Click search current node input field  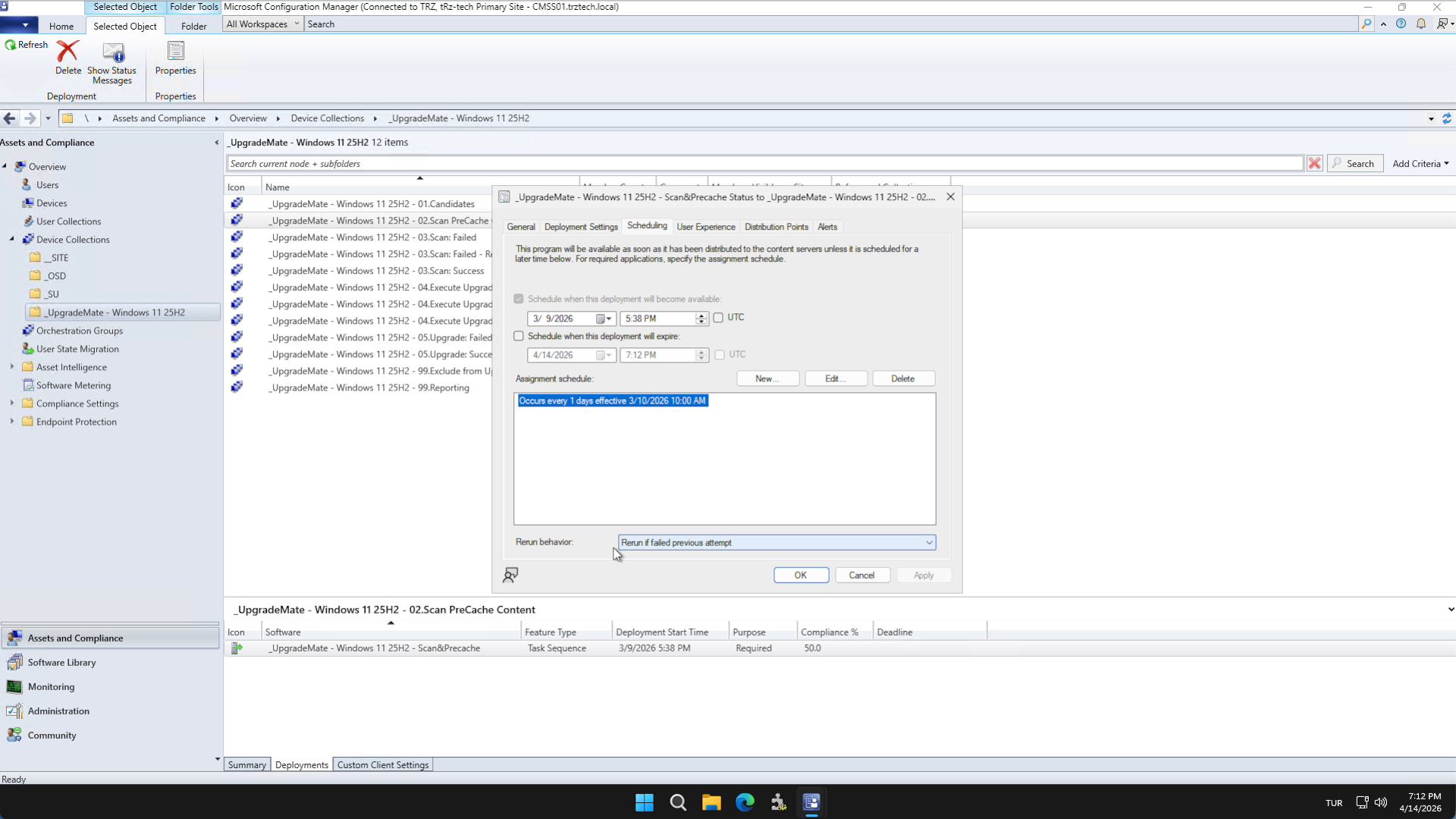pyautogui.click(x=764, y=164)
